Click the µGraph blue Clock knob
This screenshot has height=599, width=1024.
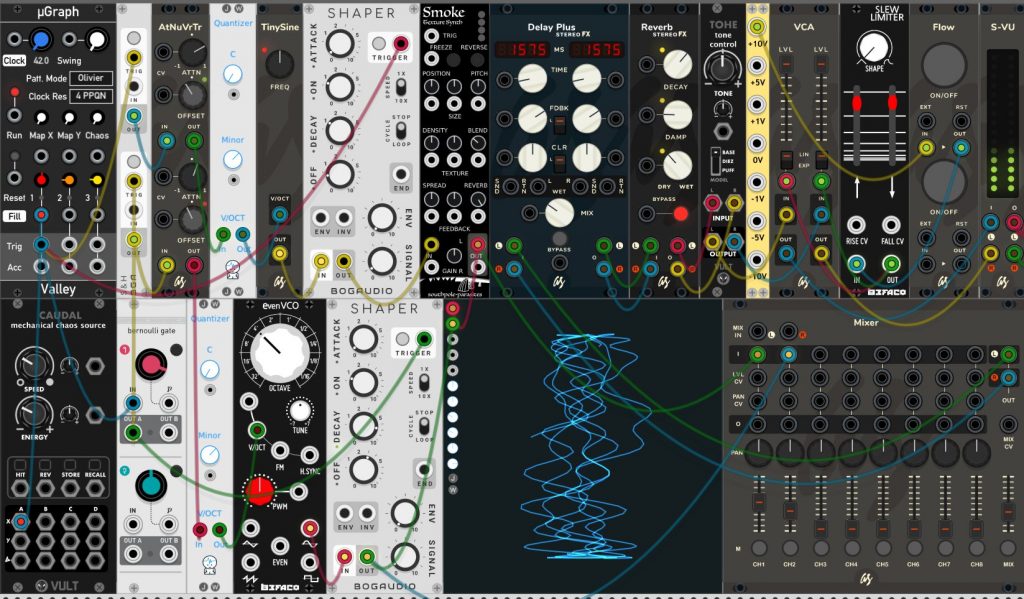coord(41,40)
